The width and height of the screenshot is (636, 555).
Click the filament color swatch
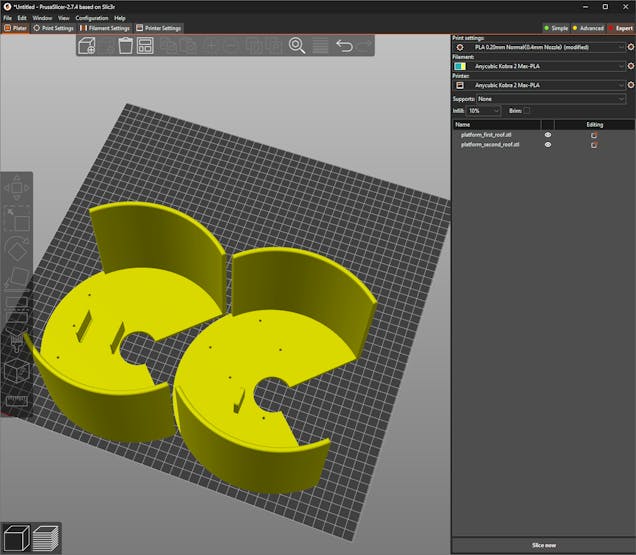460,66
